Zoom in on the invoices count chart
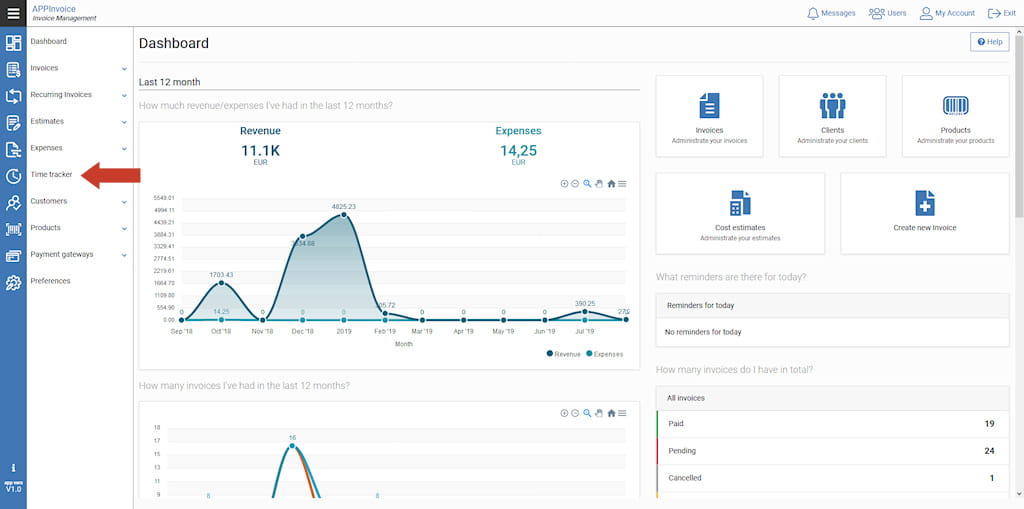 (564, 413)
